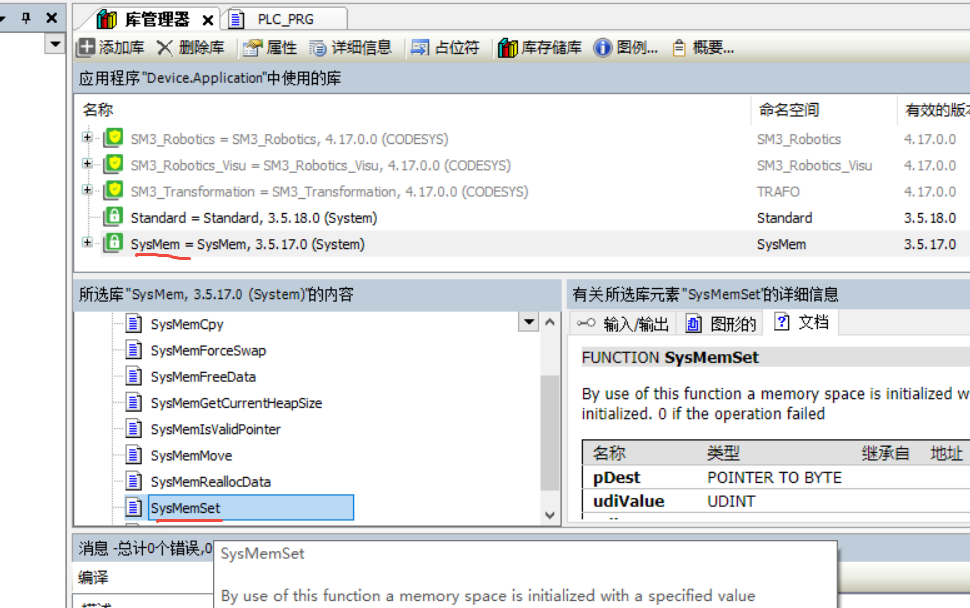Click the SysMemFreeData document icon
This screenshot has width=970, height=608.
pos(134,376)
